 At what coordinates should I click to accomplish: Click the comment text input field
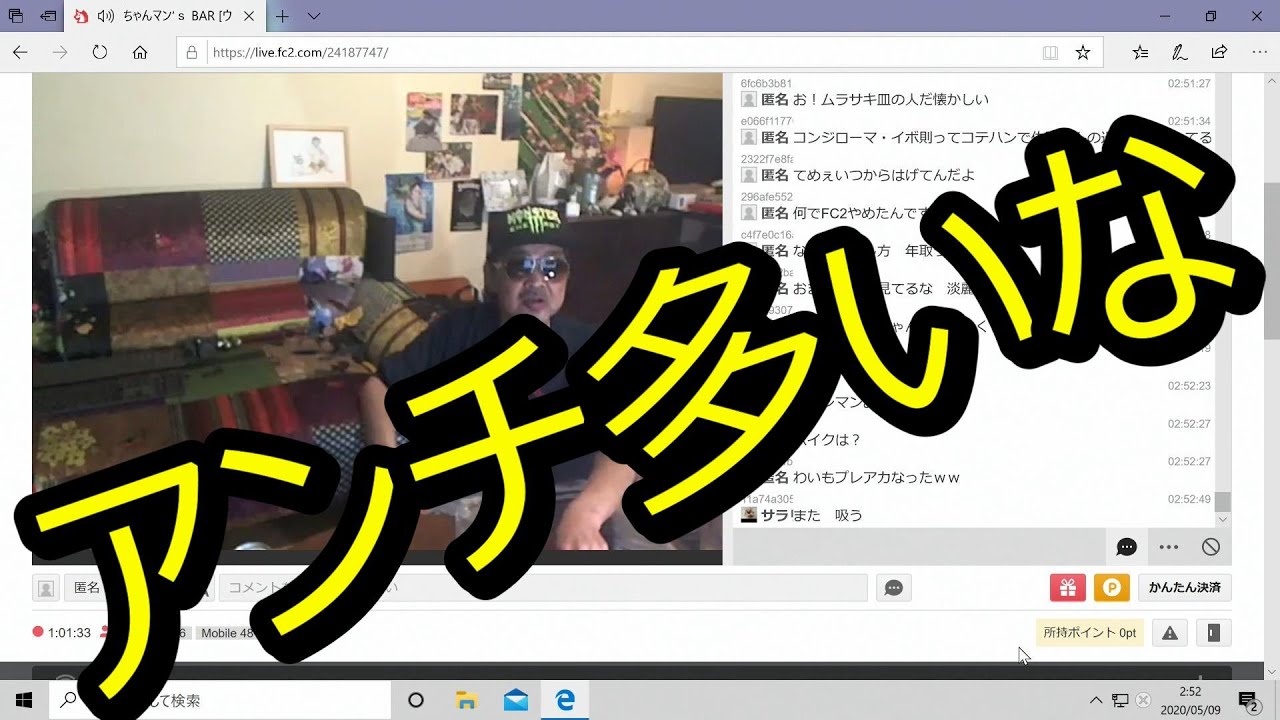pos(543,588)
